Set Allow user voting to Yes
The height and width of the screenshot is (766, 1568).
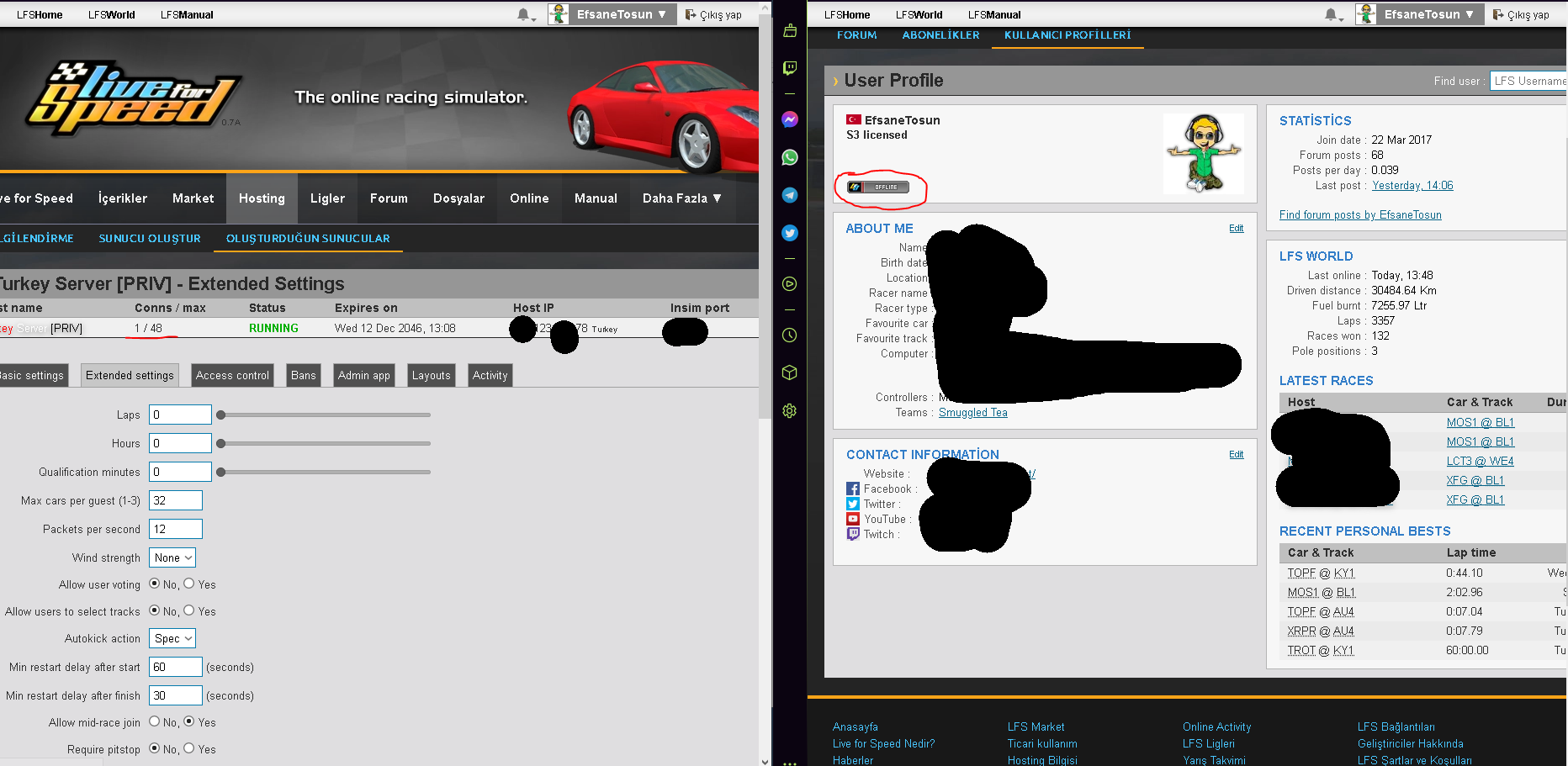coord(189,584)
